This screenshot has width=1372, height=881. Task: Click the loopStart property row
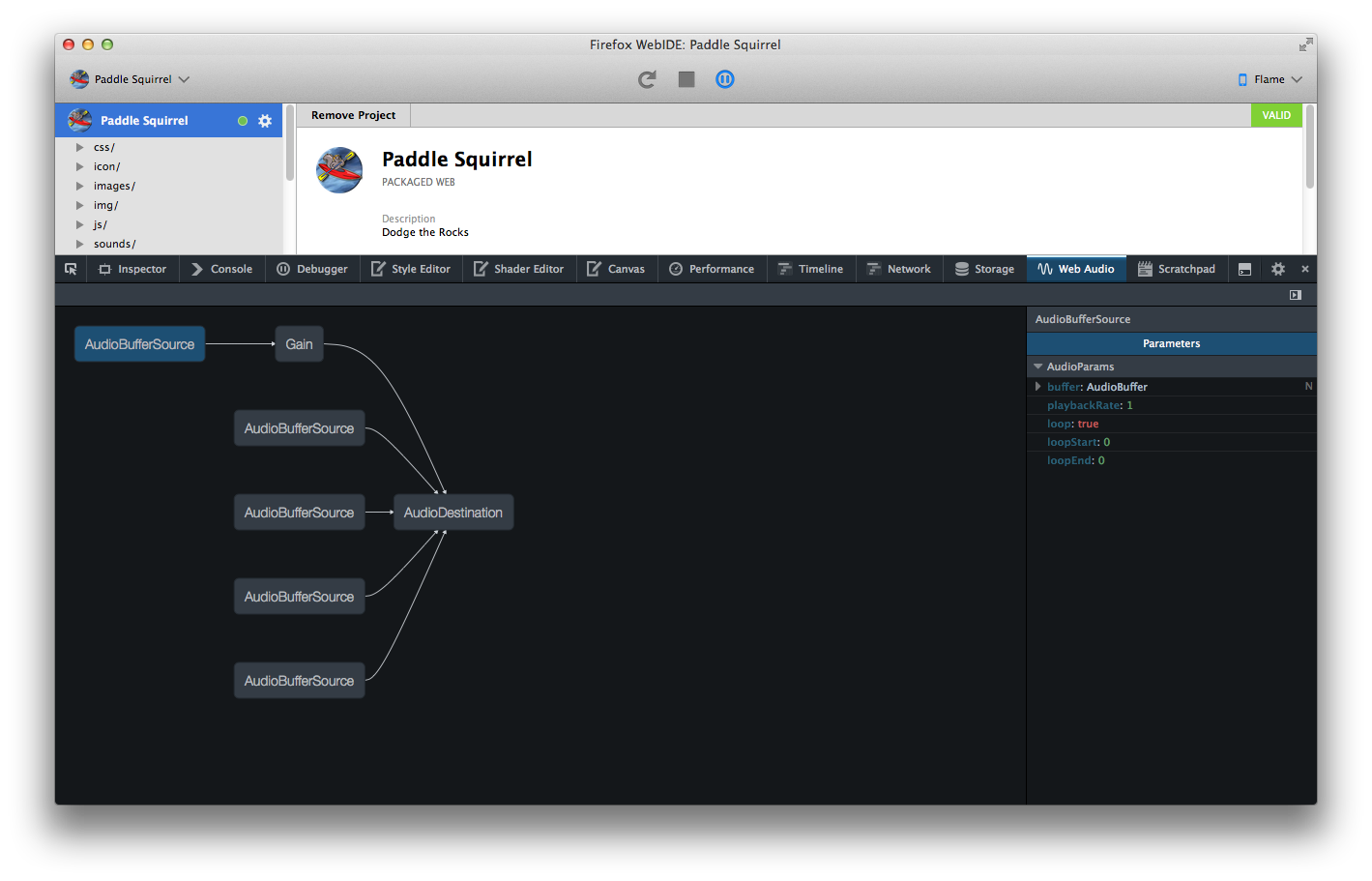coord(1171,442)
